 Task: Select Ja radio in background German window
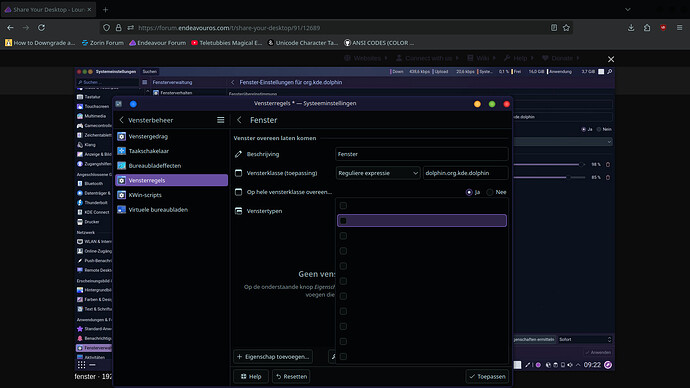[x=584, y=129]
